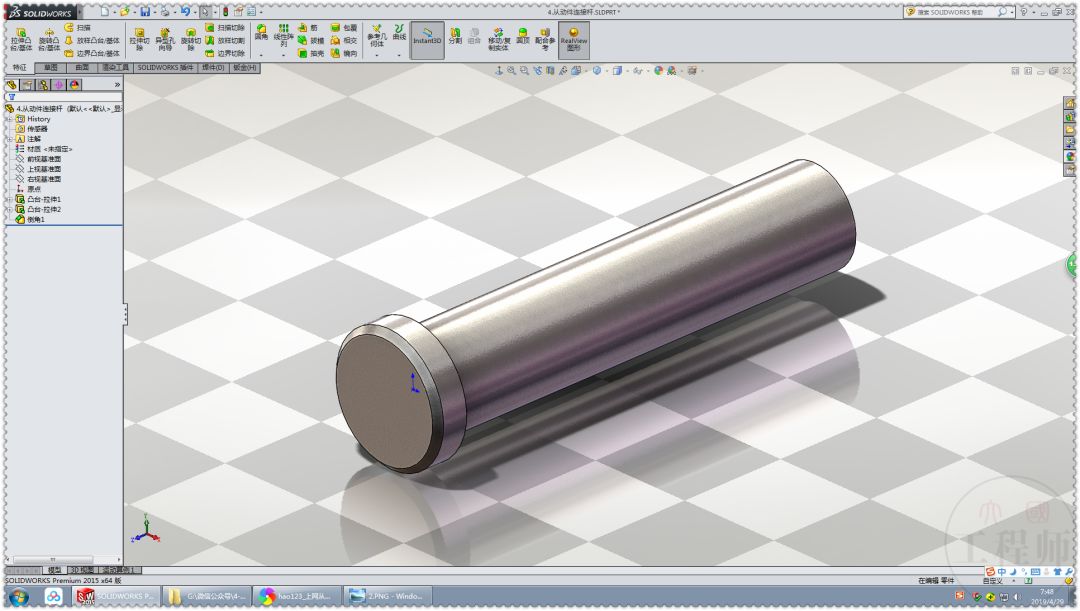Screen dimensions: 1080x611
Task: Click the Save document icon
Action: 145,10
